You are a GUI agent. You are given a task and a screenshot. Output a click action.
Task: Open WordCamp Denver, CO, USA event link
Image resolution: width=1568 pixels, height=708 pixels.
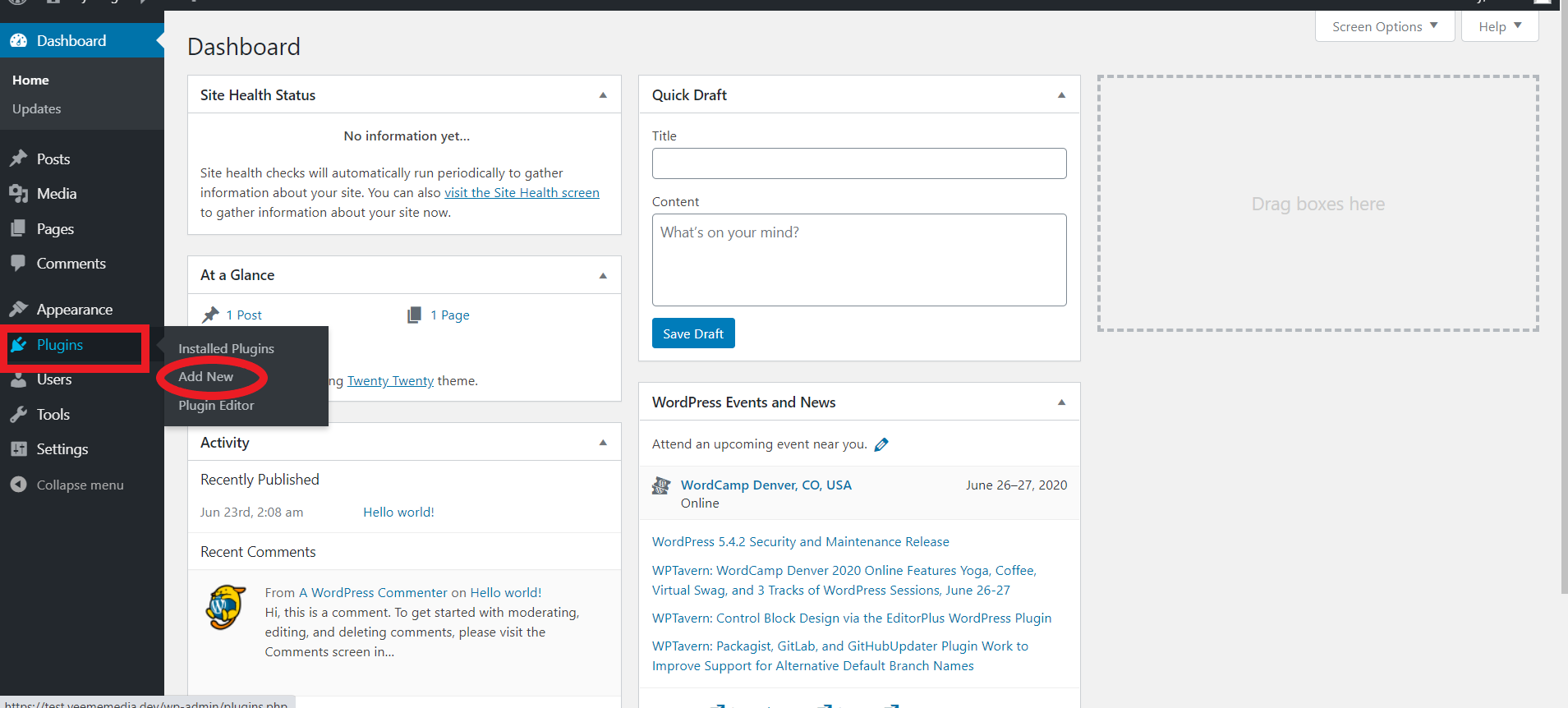(766, 485)
